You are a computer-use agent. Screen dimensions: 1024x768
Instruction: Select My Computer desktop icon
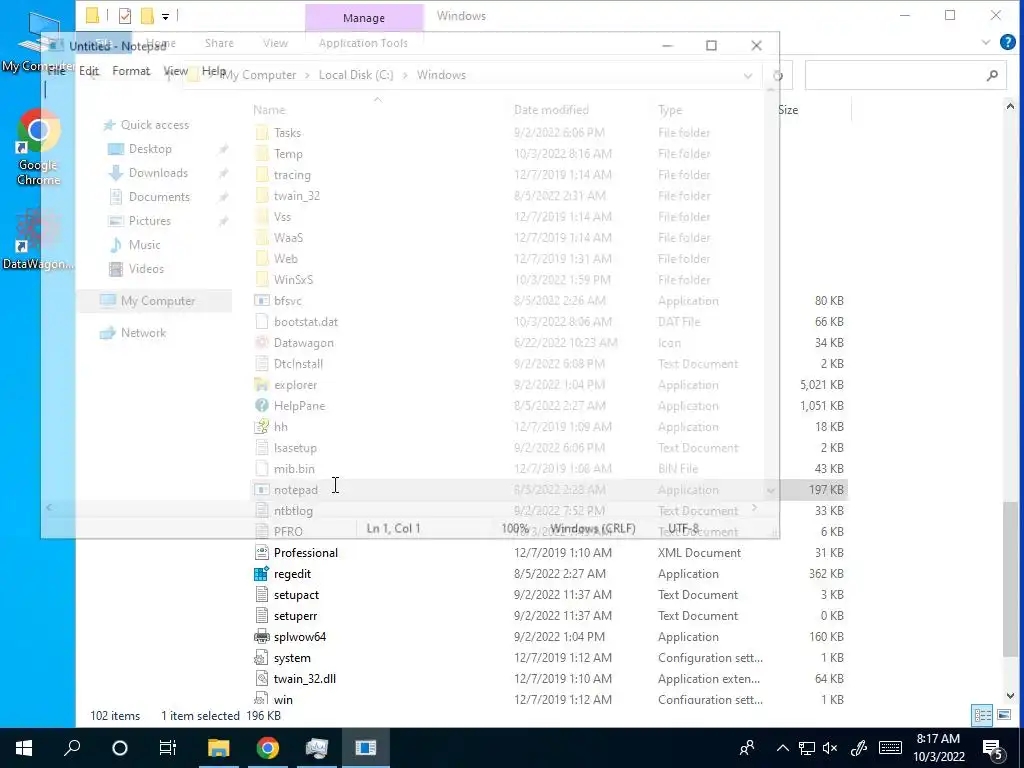[38, 43]
